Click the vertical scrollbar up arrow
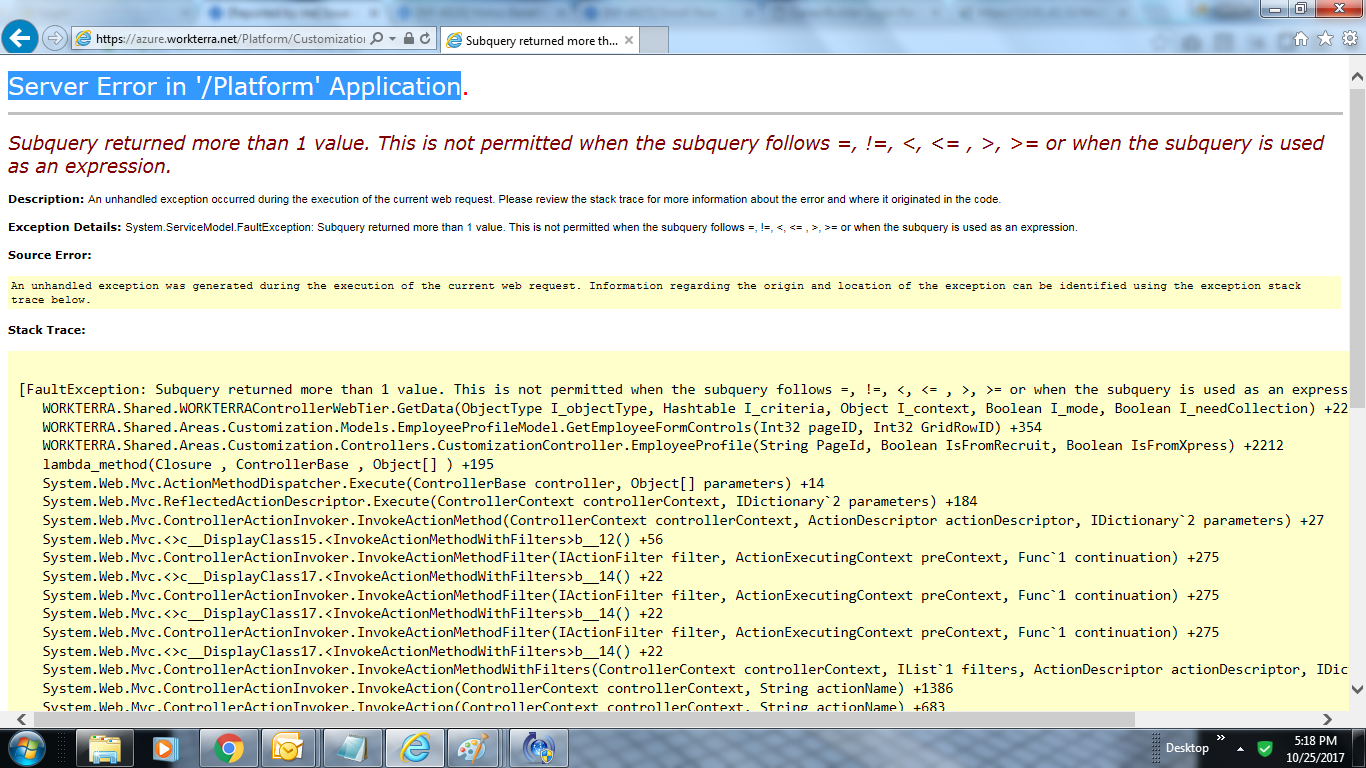Image resolution: width=1366 pixels, height=768 pixels. click(1357, 77)
